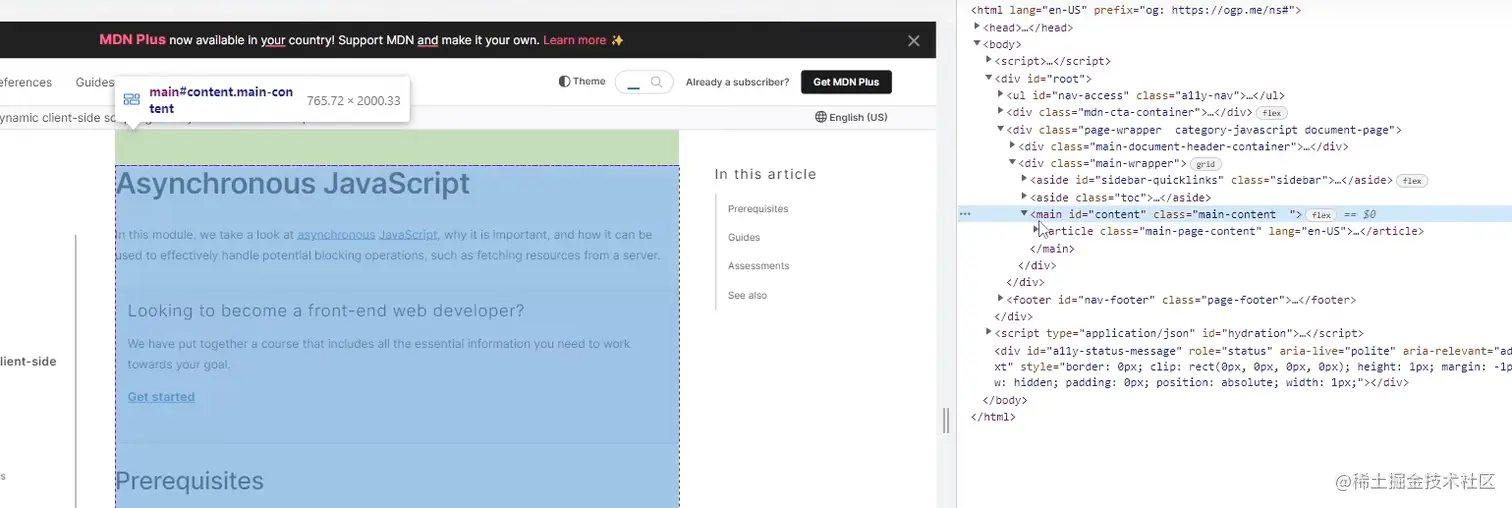The image size is (1512, 508).
Task: Expand the article main-page-content node
Action: (x=1037, y=231)
